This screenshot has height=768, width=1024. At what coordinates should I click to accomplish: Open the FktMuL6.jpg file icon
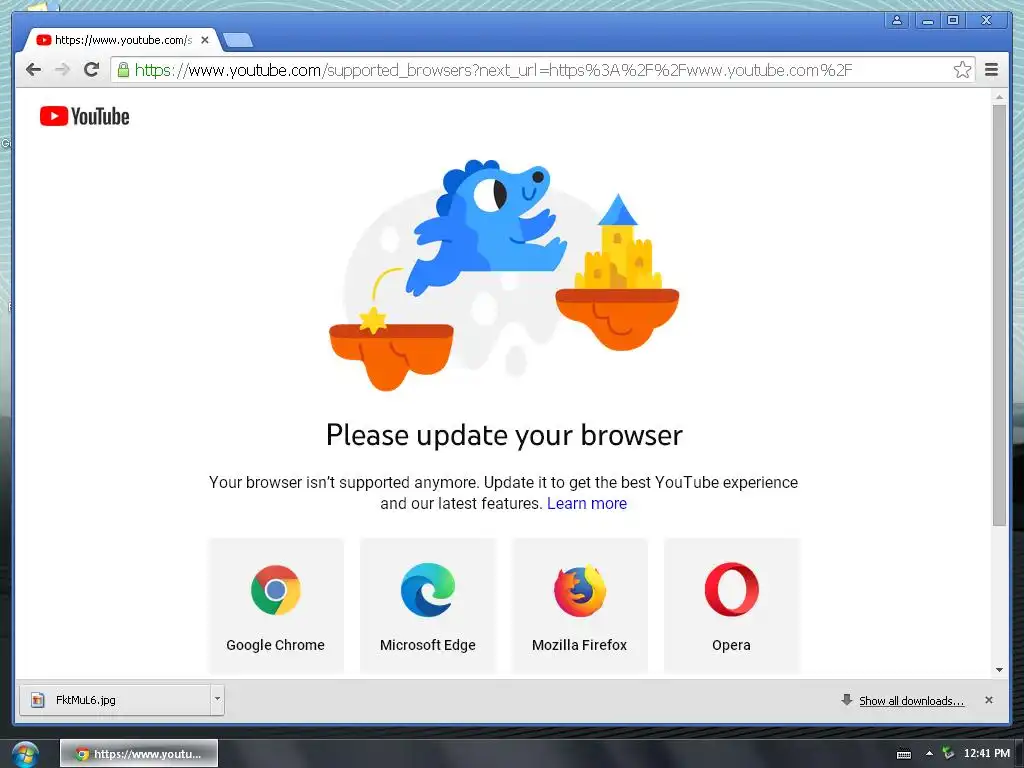(38, 700)
